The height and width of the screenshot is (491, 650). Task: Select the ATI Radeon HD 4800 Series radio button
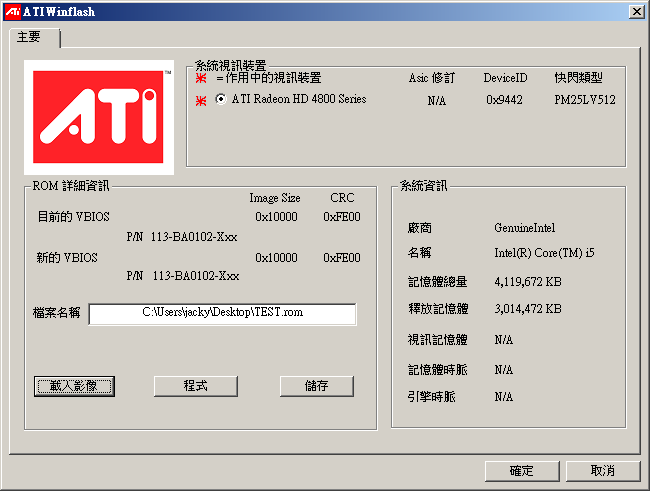tap(221, 99)
